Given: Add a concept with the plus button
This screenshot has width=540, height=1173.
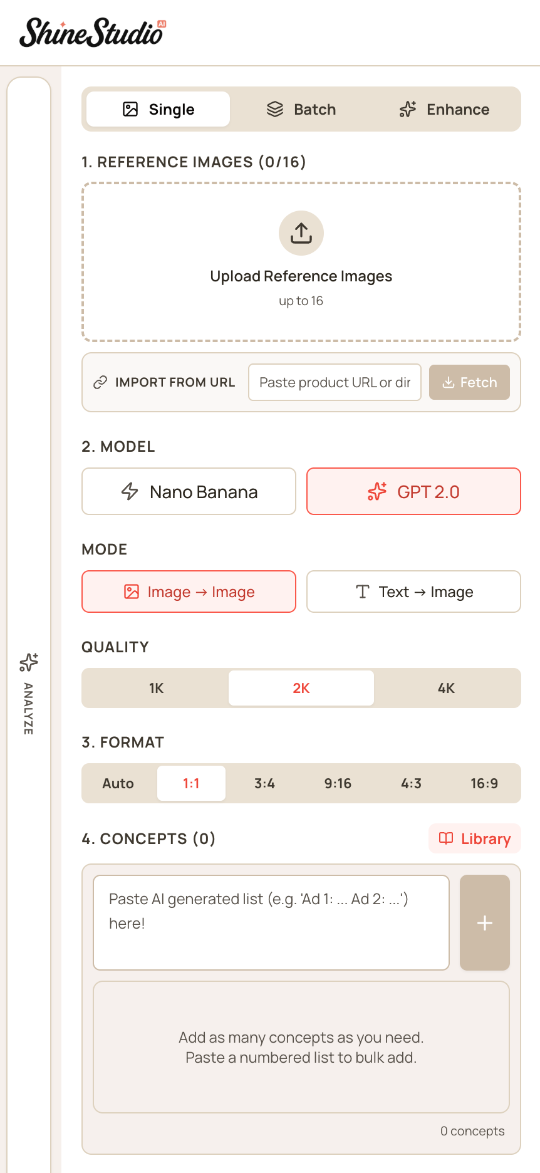Looking at the screenshot, I should 485,923.
